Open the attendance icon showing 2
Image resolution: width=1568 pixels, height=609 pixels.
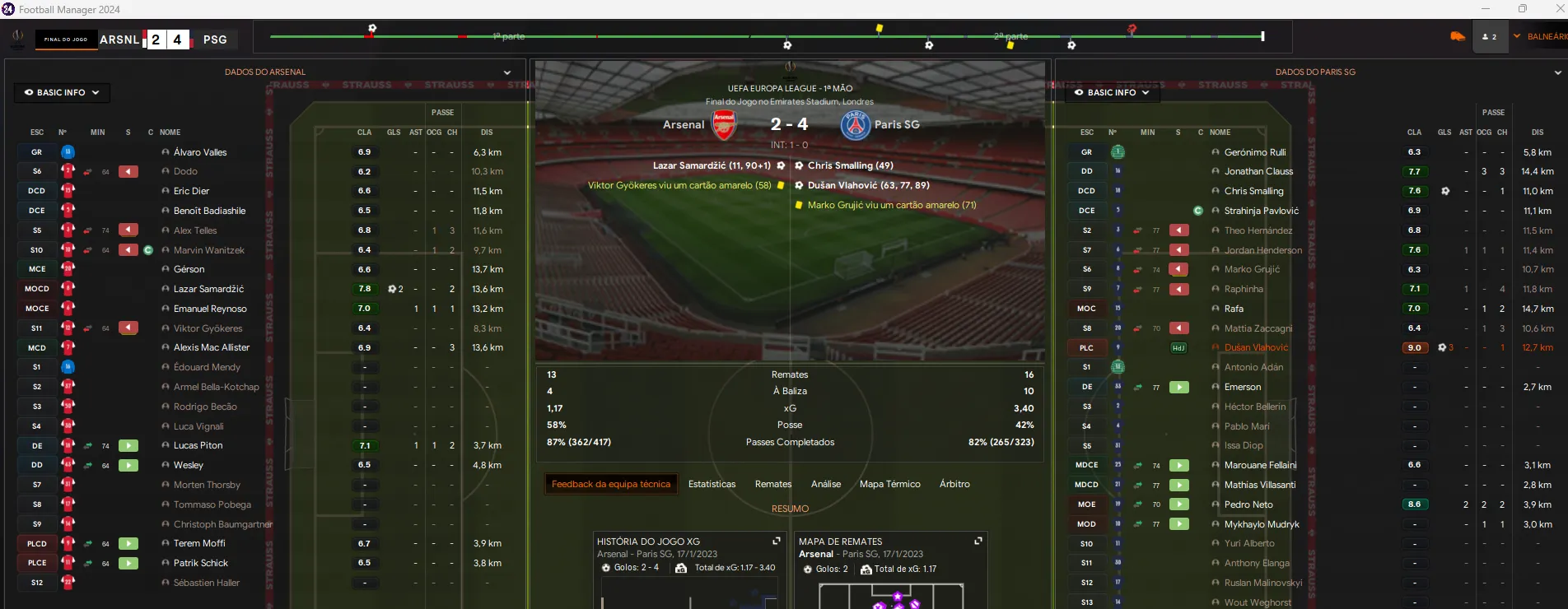[1489, 37]
